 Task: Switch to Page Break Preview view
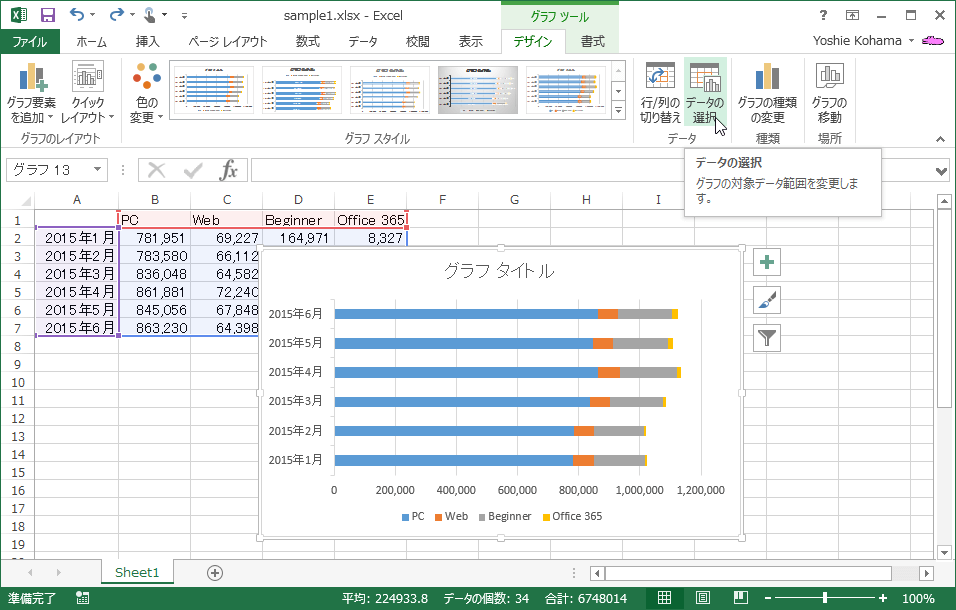click(x=741, y=598)
